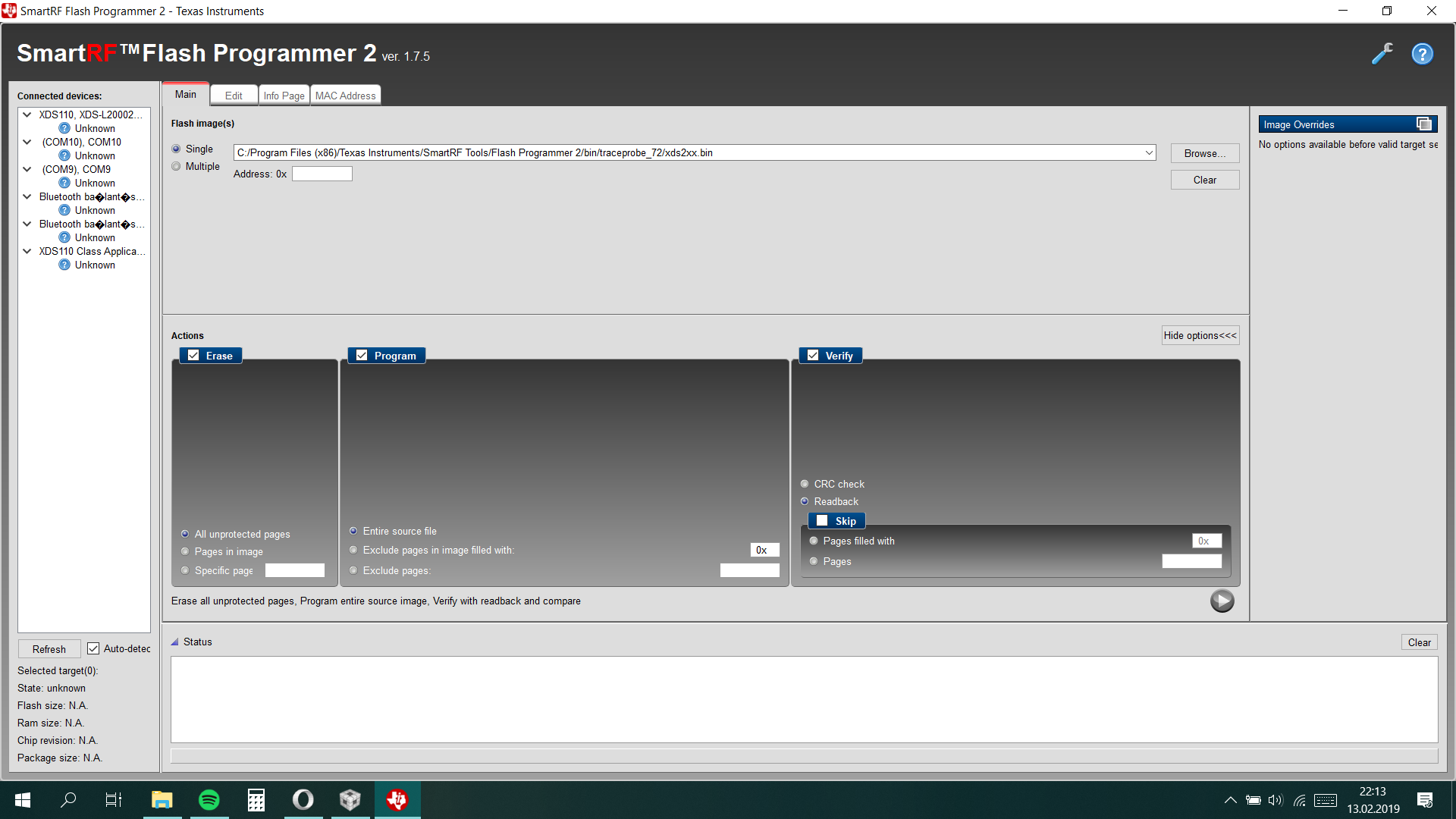The height and width of the screenshot is (819, 1456).
Task: Open the settings wrench icon
Action: 1382,54
